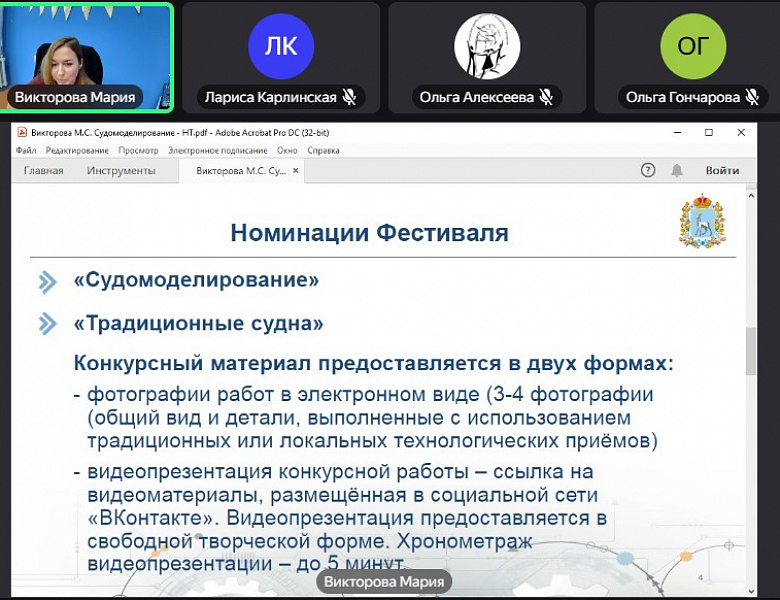
Task: Click the ОГ avatar of Ольга Гончарова
Action: tap(693, 46)
